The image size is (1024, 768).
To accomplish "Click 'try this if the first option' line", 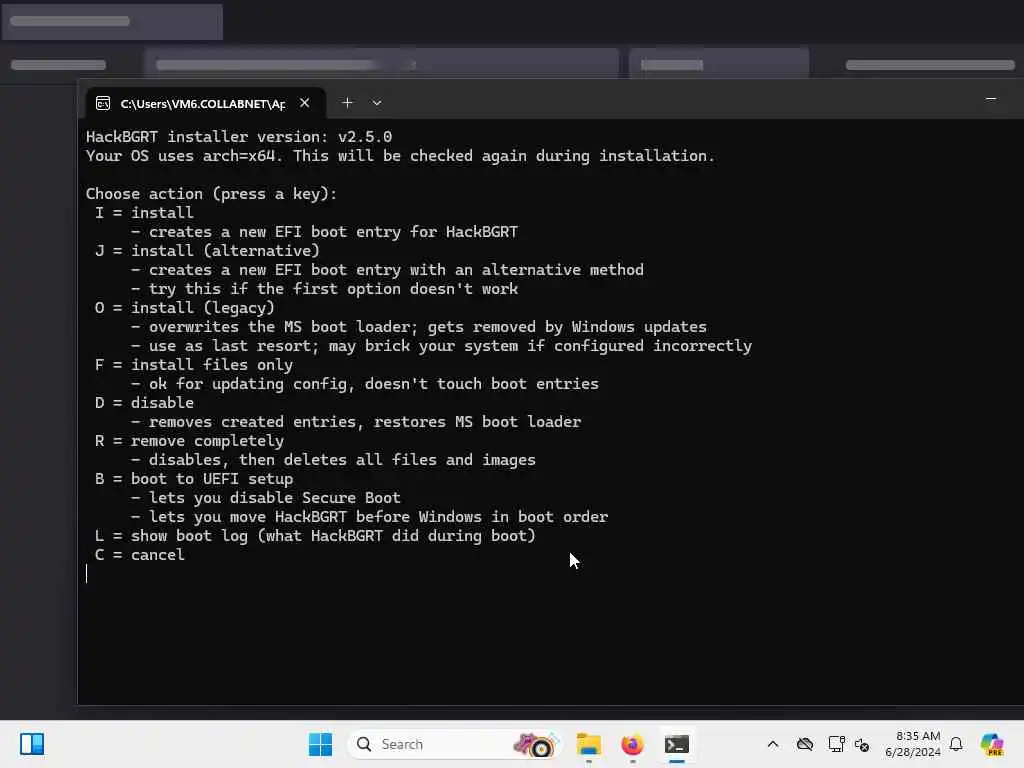I will [324, 289].
